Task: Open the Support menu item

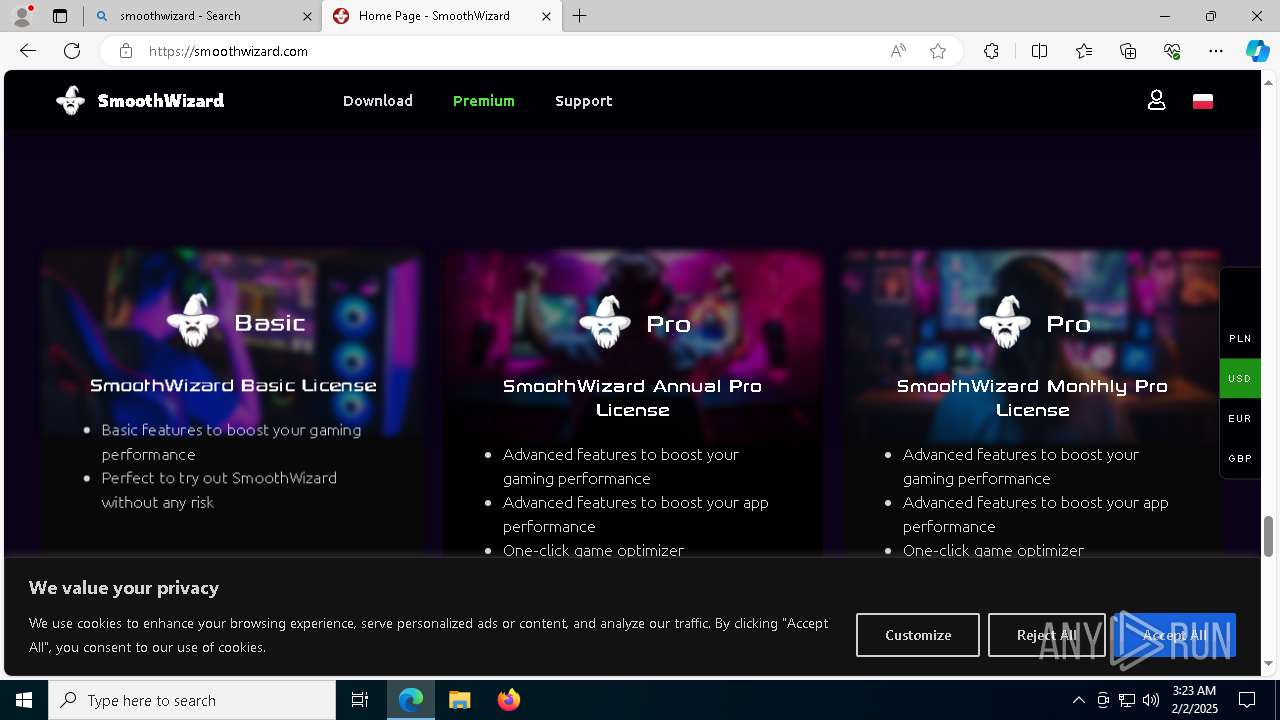Action: pos(584,101)
